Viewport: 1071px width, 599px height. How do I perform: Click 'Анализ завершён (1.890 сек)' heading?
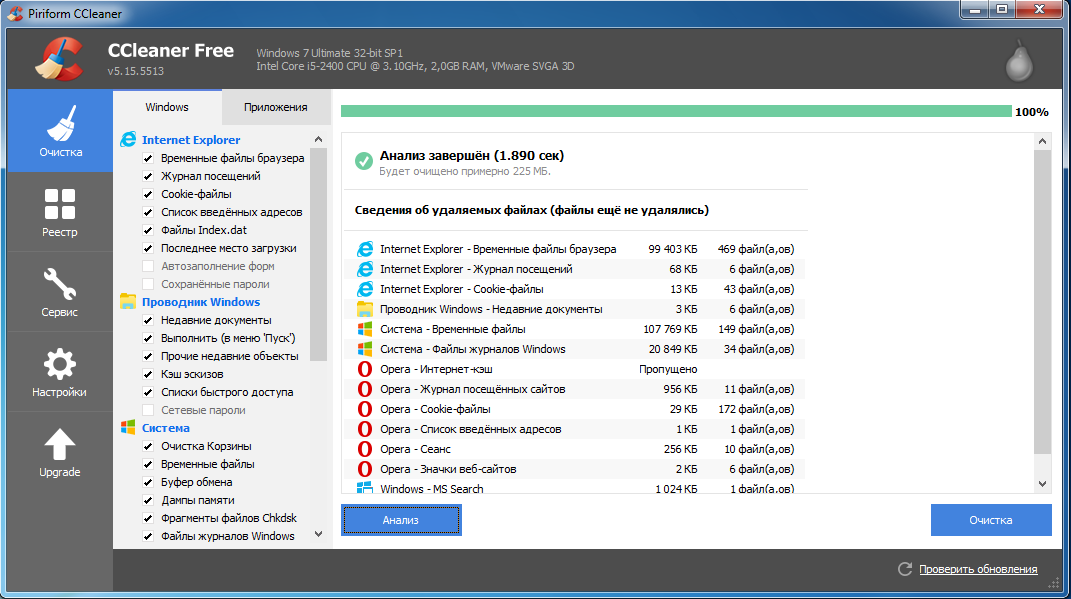point(472,155)
